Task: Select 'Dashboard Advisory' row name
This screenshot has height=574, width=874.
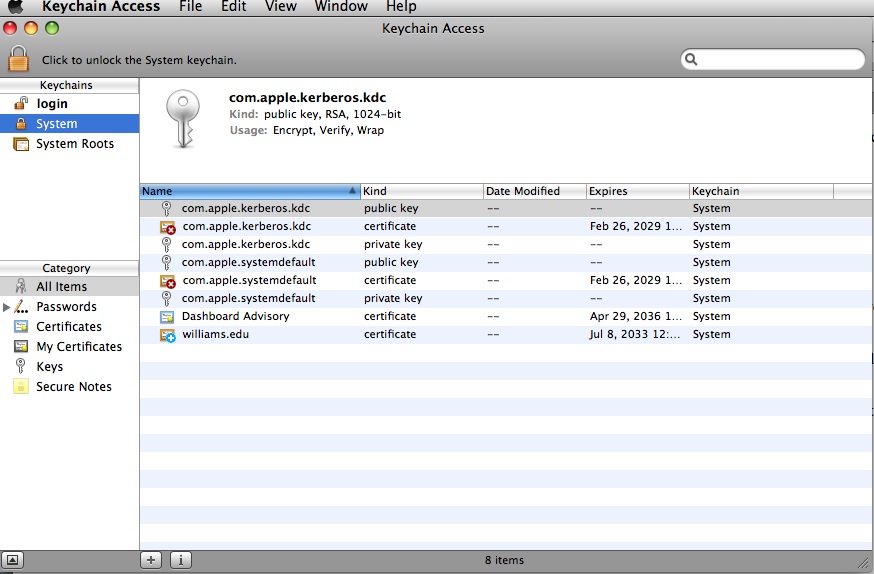Action: pyautogui.click(x=235, y=317)
